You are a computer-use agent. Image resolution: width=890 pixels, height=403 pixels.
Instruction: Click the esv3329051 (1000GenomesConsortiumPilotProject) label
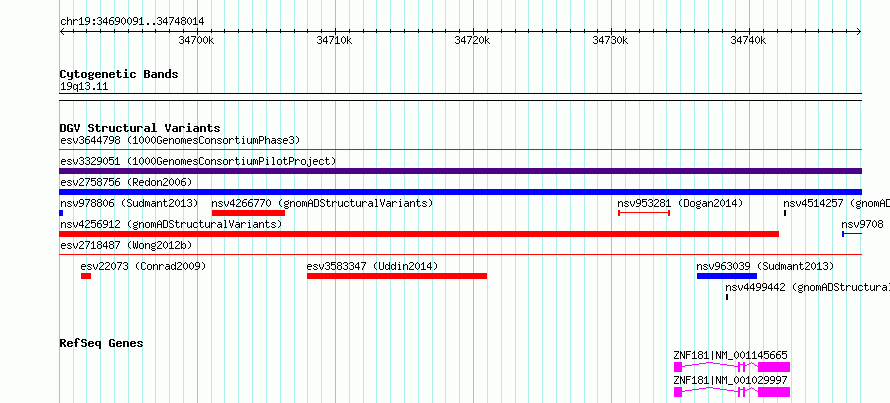pos(198,161)
